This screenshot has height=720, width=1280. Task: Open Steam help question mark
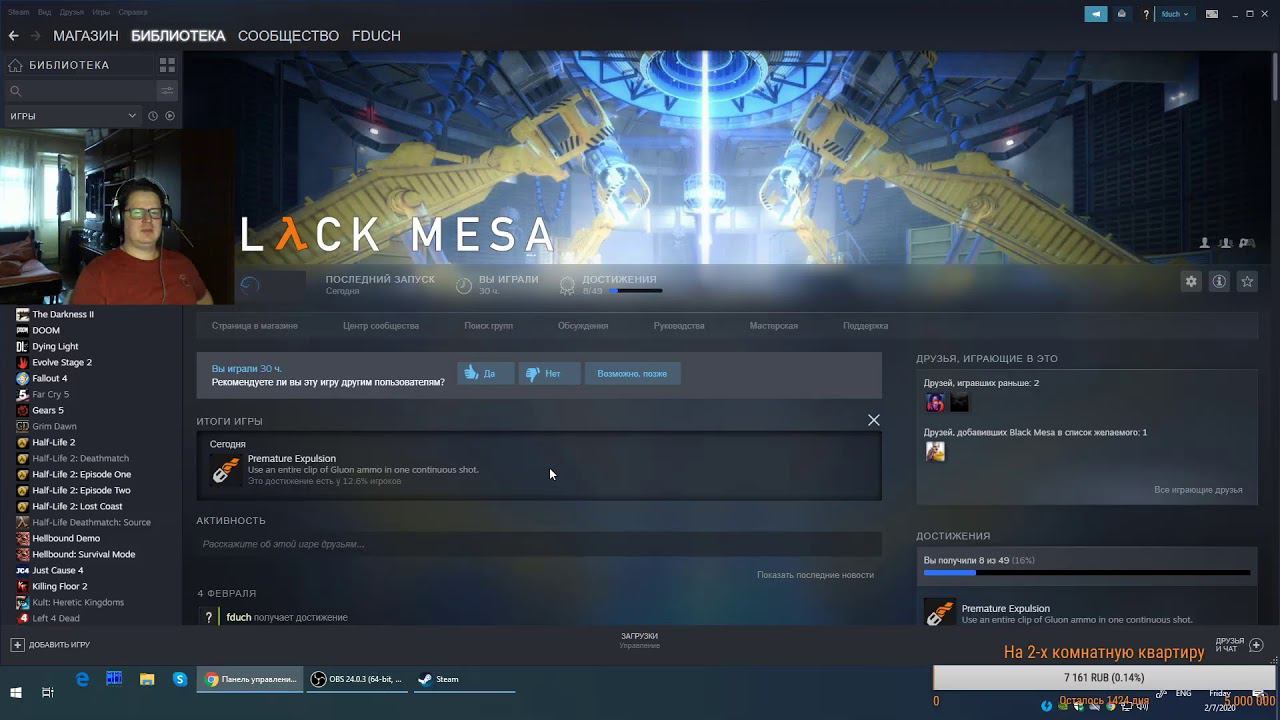tap(1144, 14)
